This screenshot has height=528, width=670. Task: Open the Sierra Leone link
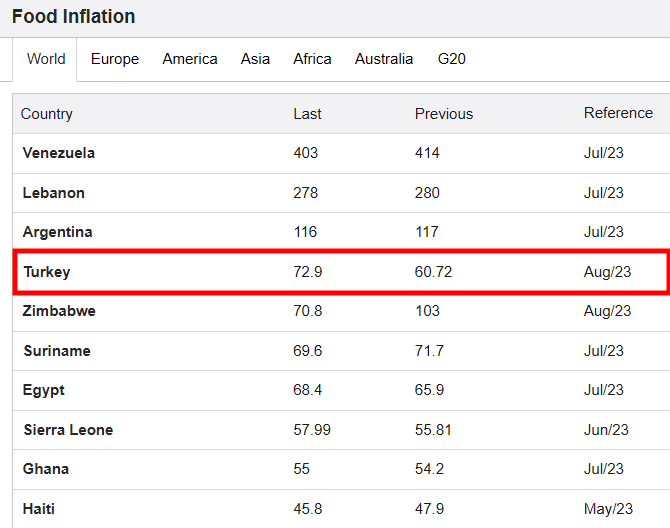pos(68,430)
